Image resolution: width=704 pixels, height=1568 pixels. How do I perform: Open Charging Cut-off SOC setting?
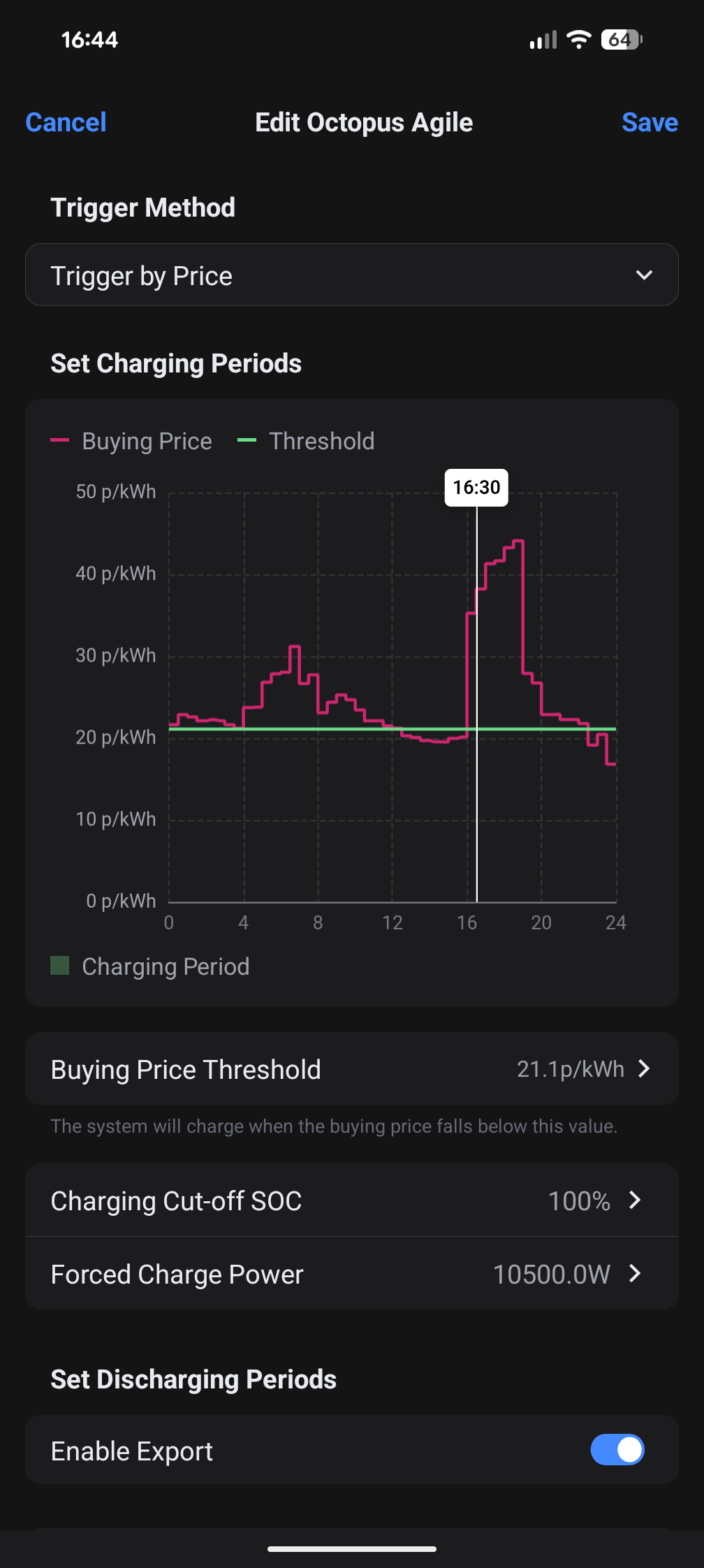[x=351, y=1200]
